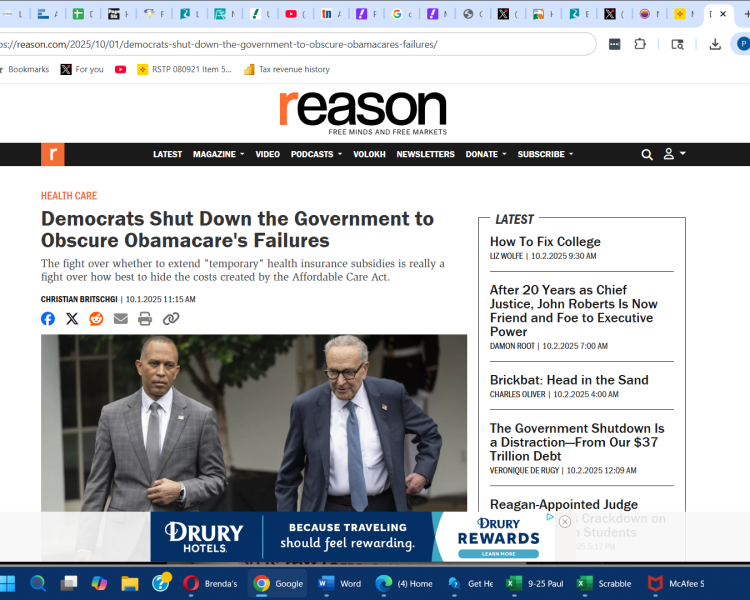Open 'How To Fix College' article
750x600 pixels.
click(x=545, y=242)
